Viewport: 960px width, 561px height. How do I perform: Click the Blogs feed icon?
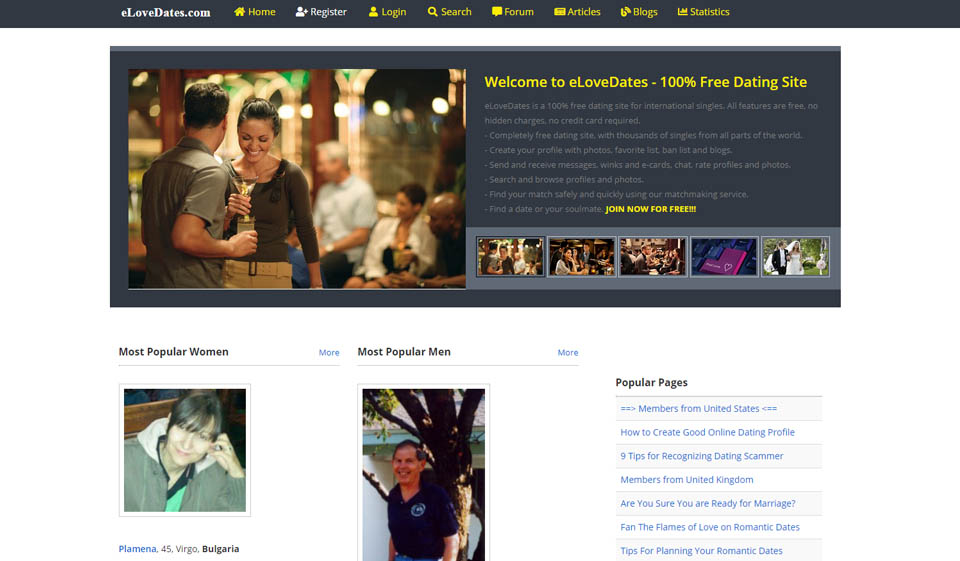[x=625, y=12]
